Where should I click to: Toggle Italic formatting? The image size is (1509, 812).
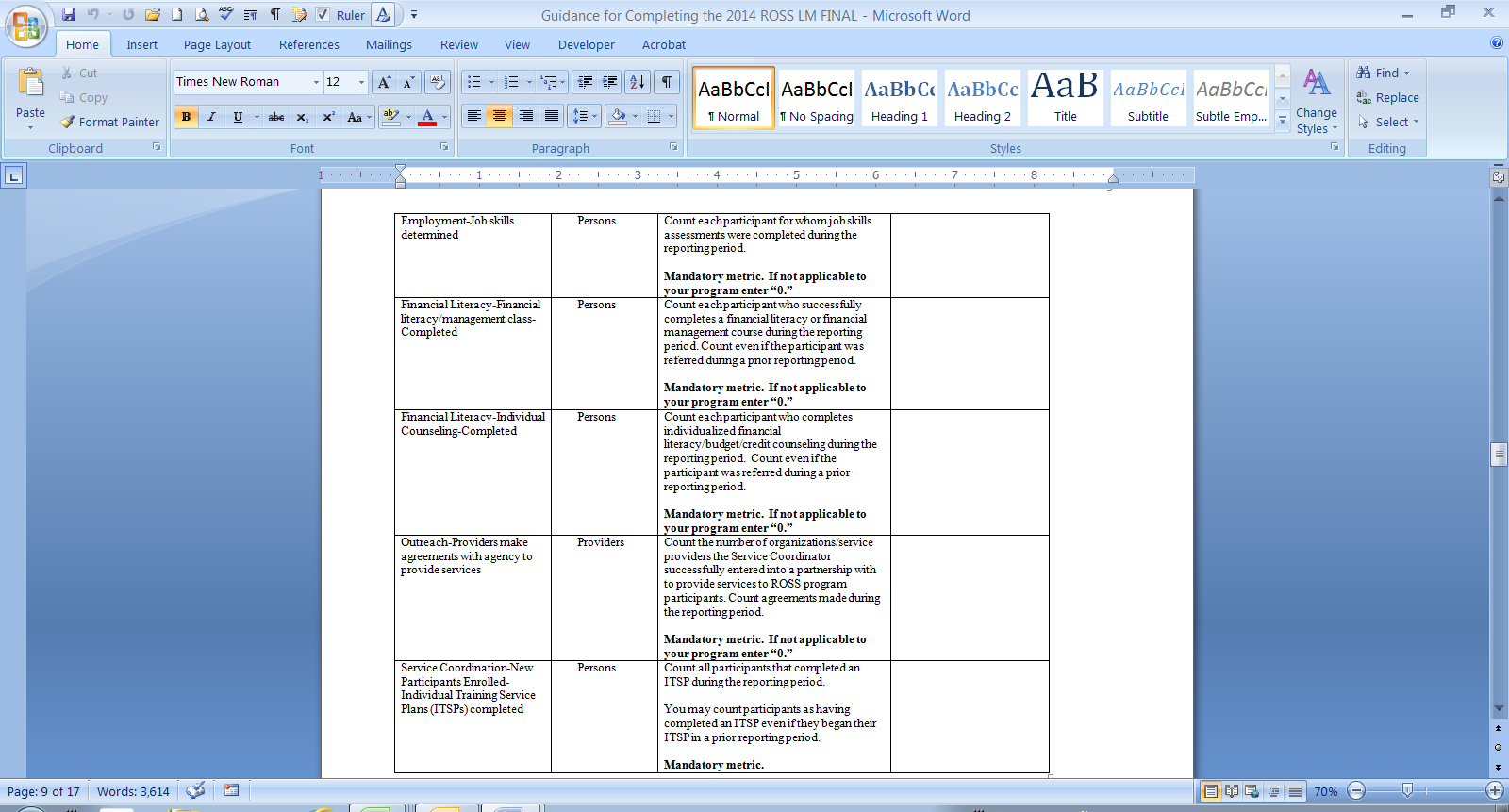coord(211,117)
